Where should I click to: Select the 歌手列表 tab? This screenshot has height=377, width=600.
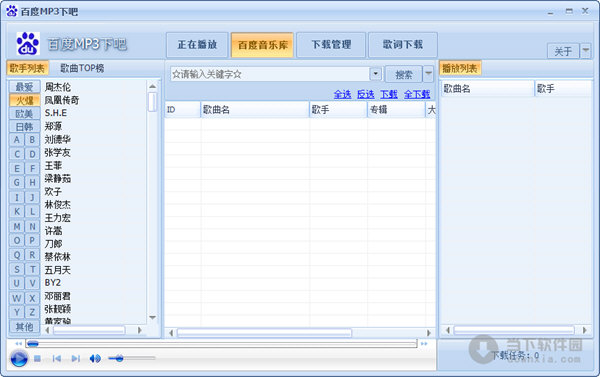[x=28, y=68]
